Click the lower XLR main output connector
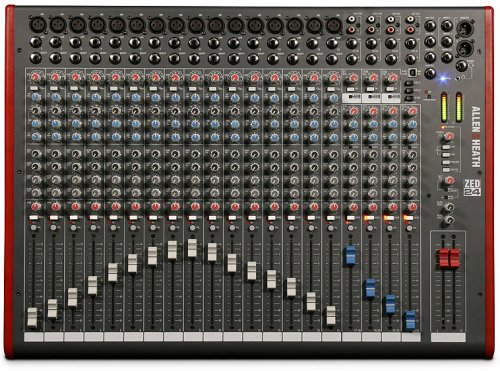 click(465, 48)
